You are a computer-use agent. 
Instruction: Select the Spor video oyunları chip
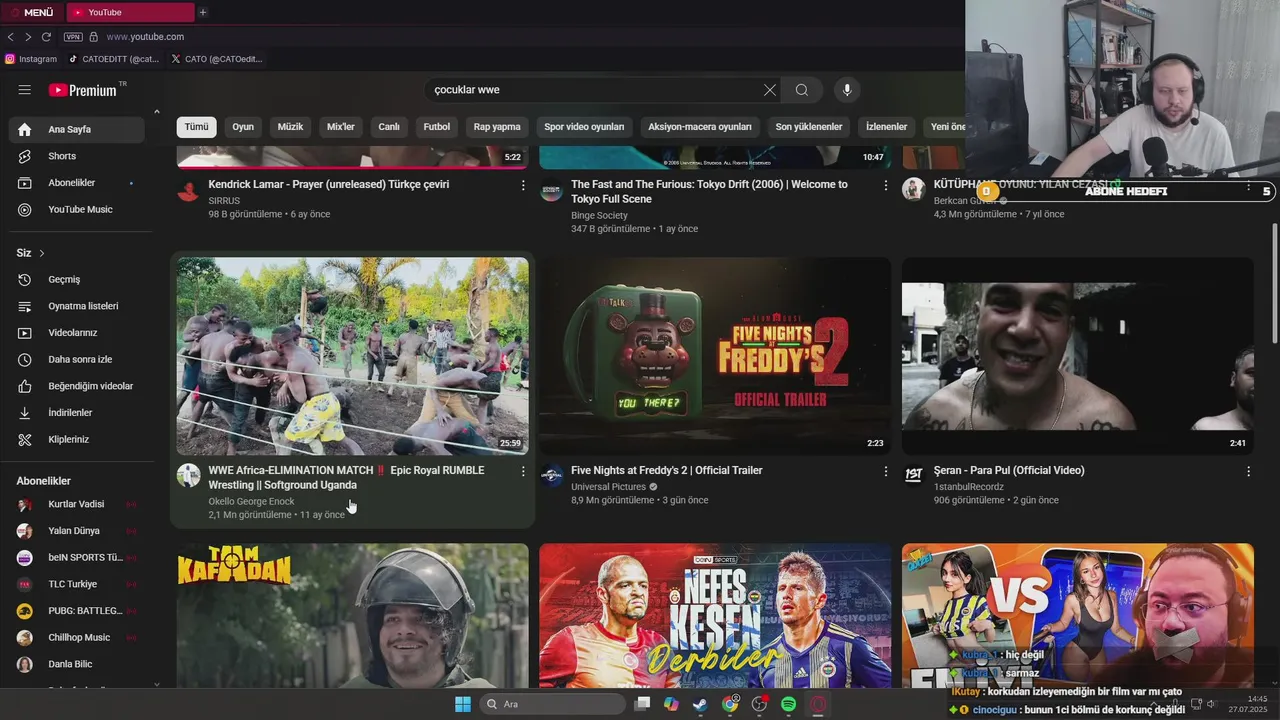pos(584,127)
